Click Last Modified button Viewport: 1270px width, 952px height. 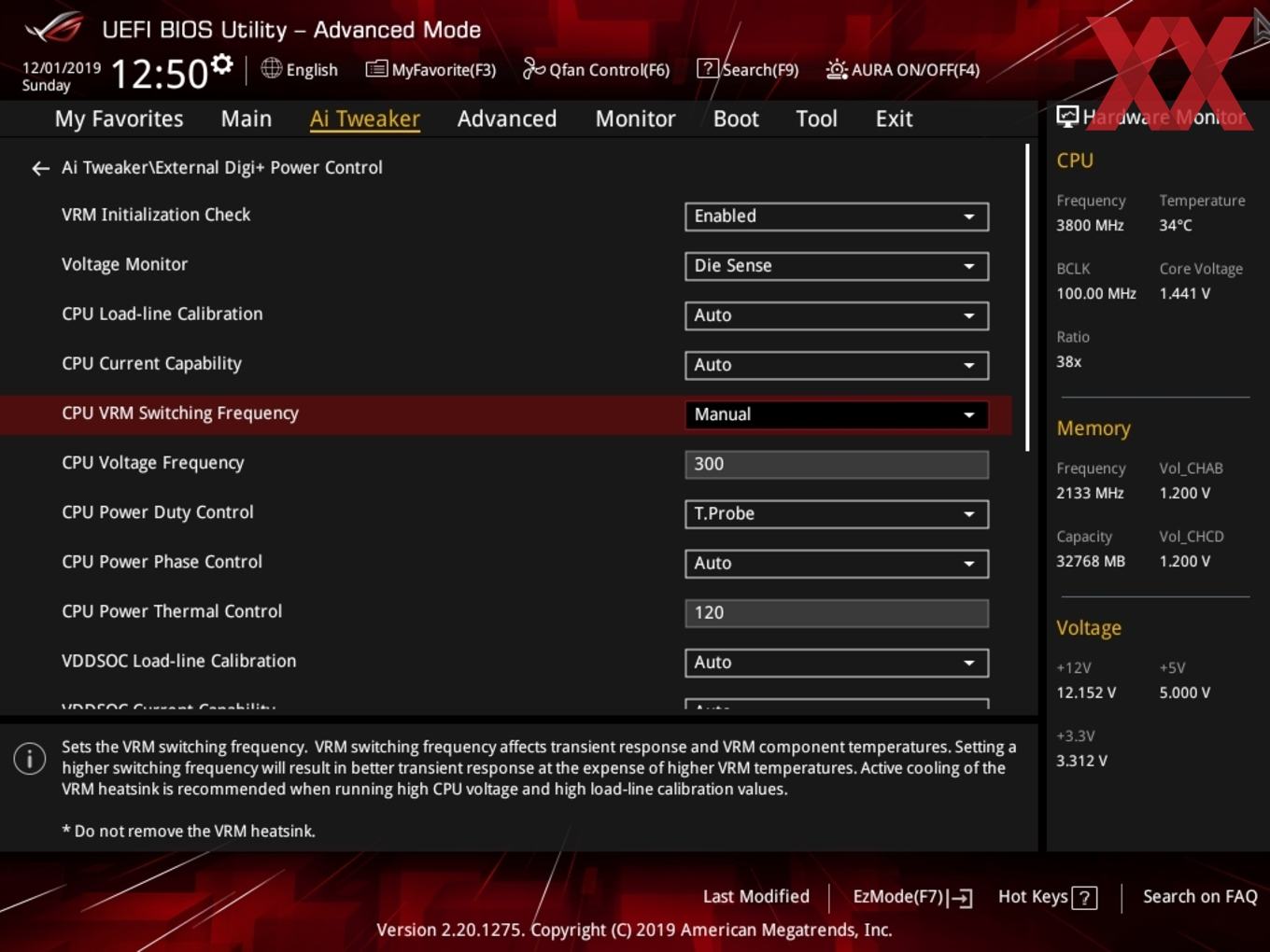pos(756,897)
